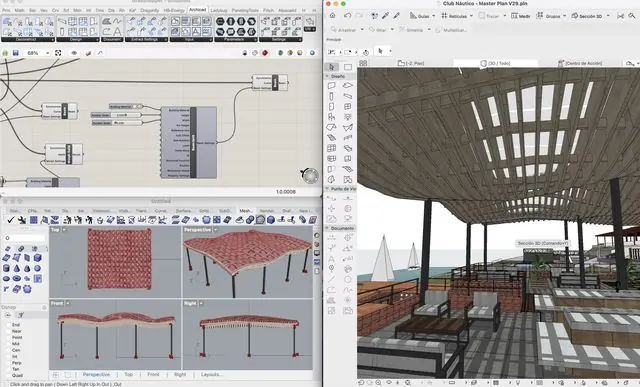Select the Curtain Wall grid tool in Archicad
The width and height of the screenshot is (640, 387).
331,147
